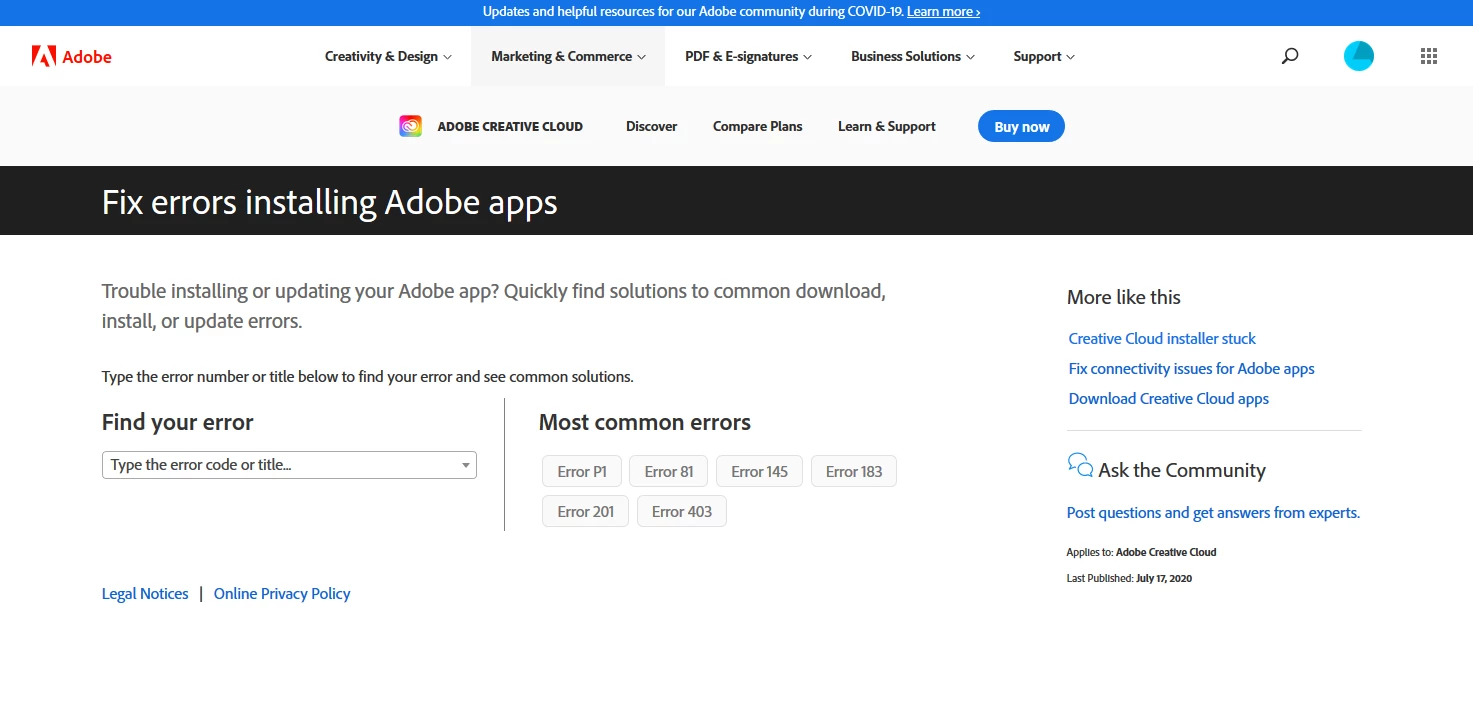Open the Online Privacy Policy link

[x=282, y=594]
